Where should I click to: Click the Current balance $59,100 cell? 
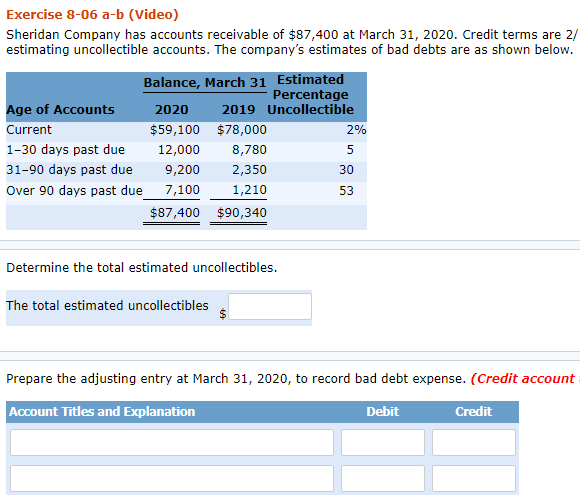coord(175,130)
